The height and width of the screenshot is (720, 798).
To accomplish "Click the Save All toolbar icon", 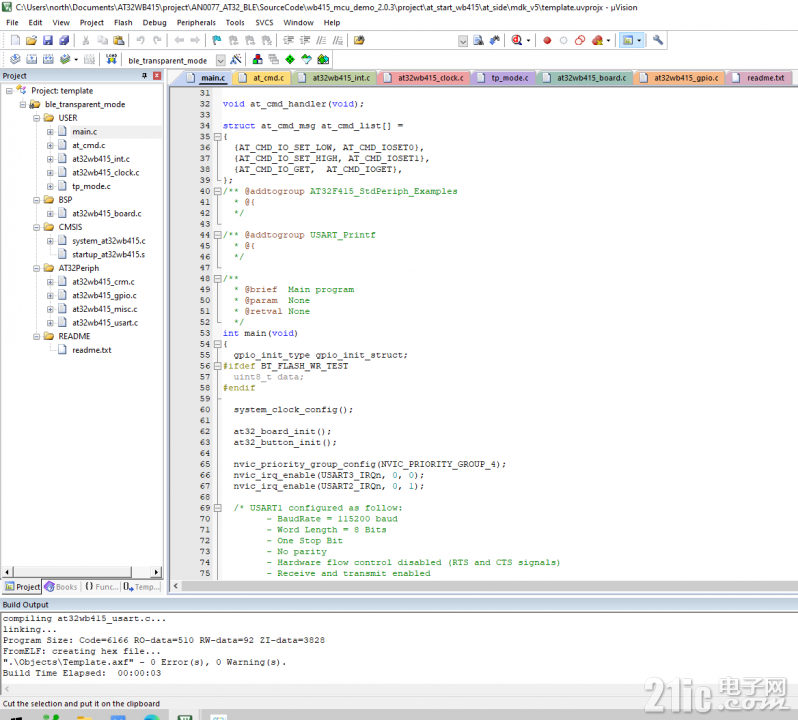I will pos(64,40).
